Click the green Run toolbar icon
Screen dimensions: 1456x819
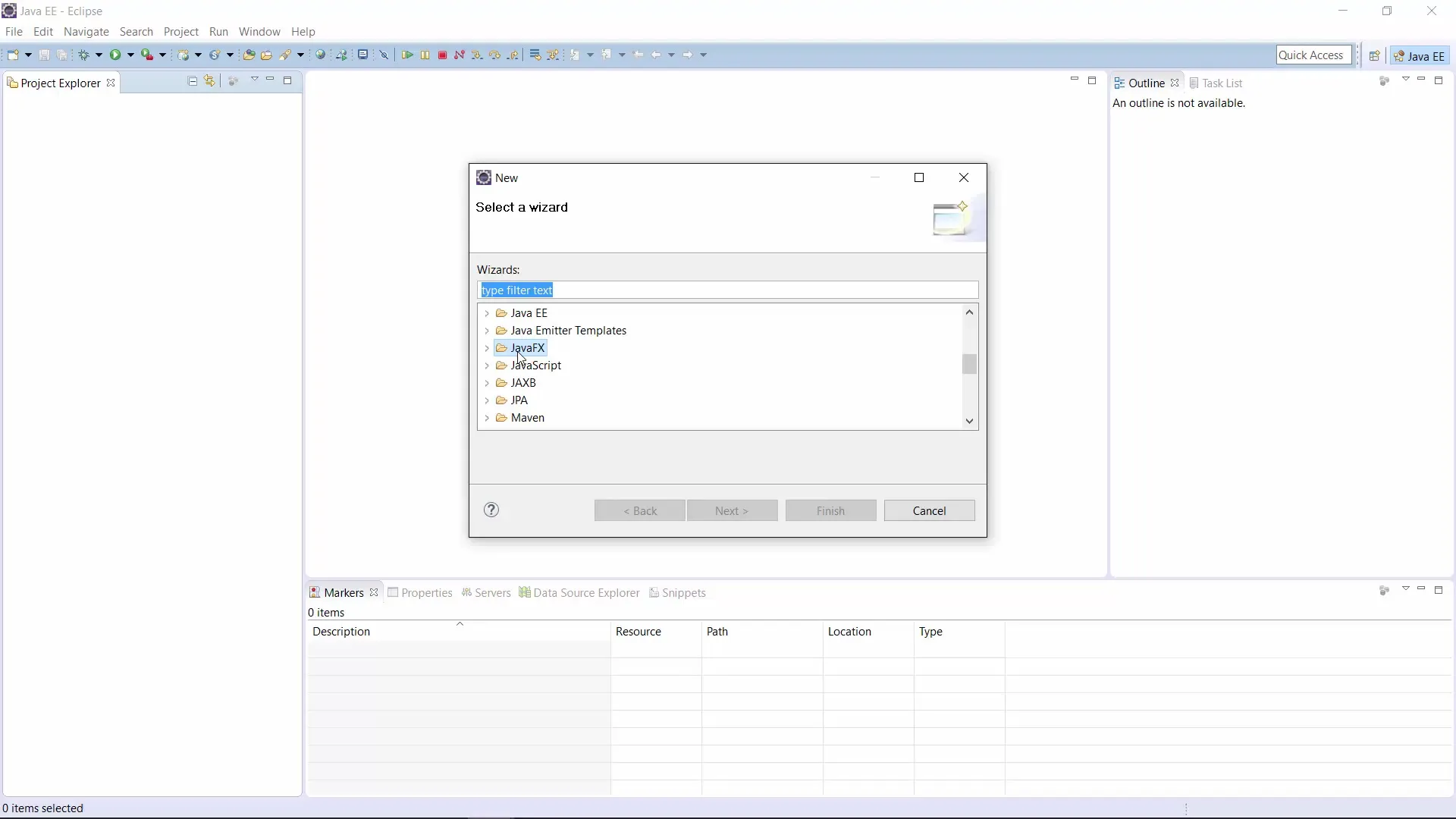116,55
